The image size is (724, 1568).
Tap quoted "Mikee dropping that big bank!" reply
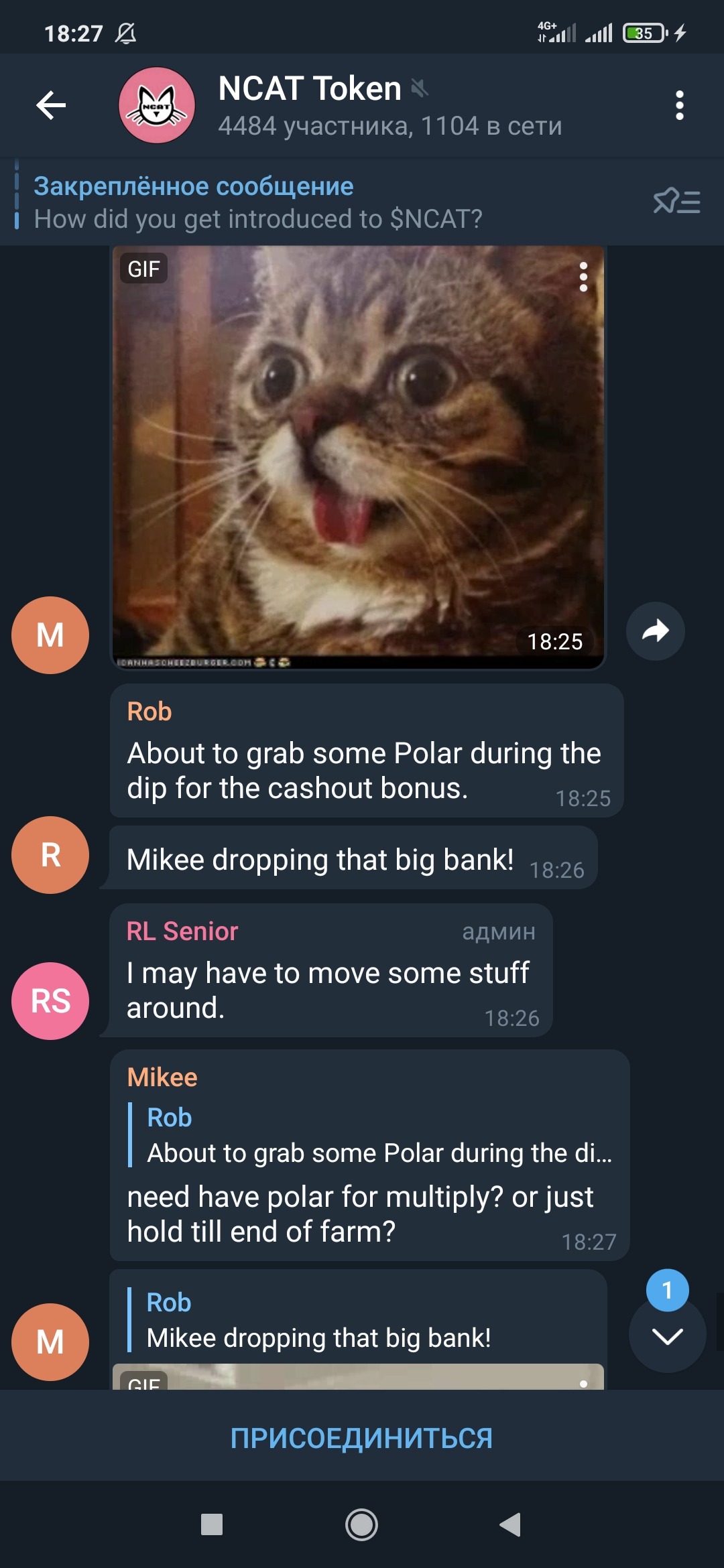(x=318, y=1320)
